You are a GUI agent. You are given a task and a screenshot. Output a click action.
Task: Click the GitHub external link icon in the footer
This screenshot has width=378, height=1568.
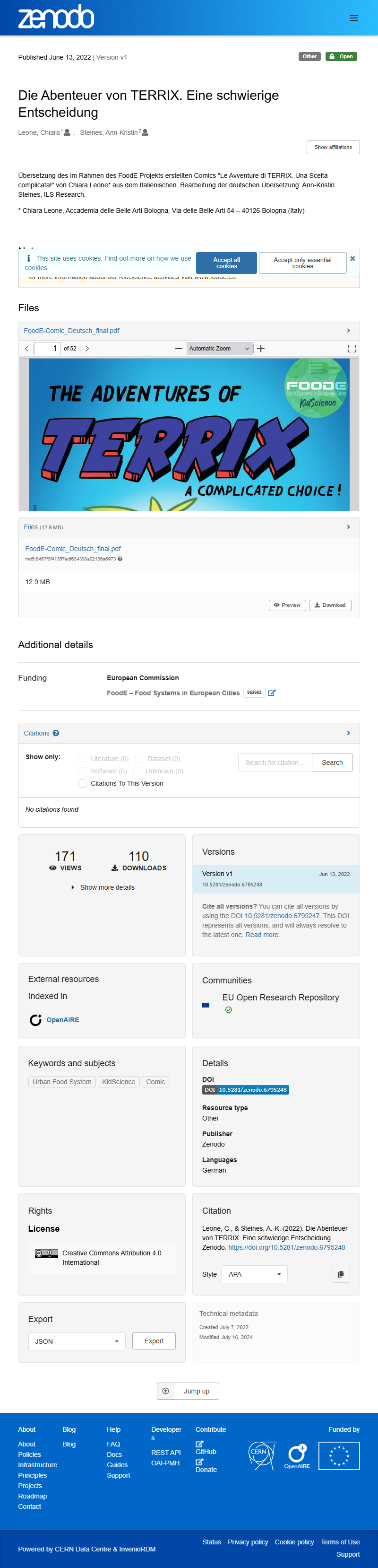coord(199,1444)
